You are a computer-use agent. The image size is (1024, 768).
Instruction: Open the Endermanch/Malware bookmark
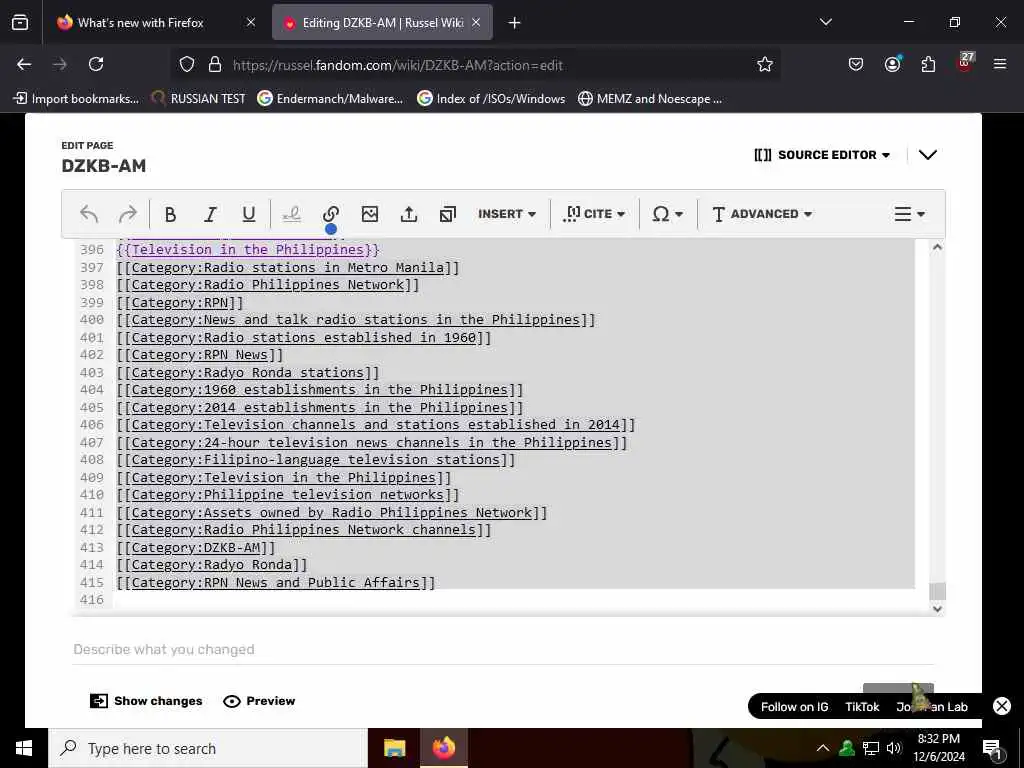point(330,99)
